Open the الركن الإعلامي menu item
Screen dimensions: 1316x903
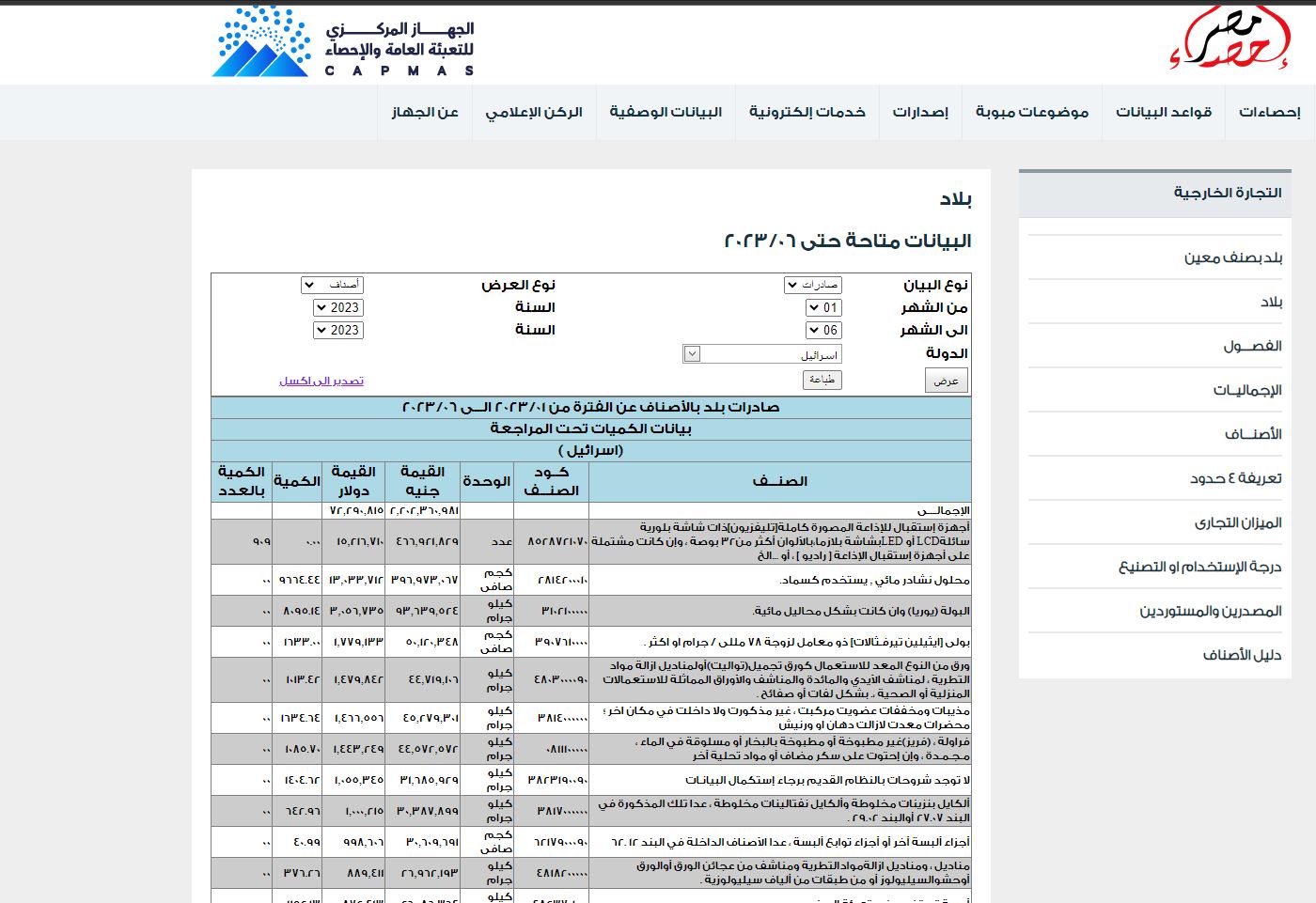click(x=534, y=112)
